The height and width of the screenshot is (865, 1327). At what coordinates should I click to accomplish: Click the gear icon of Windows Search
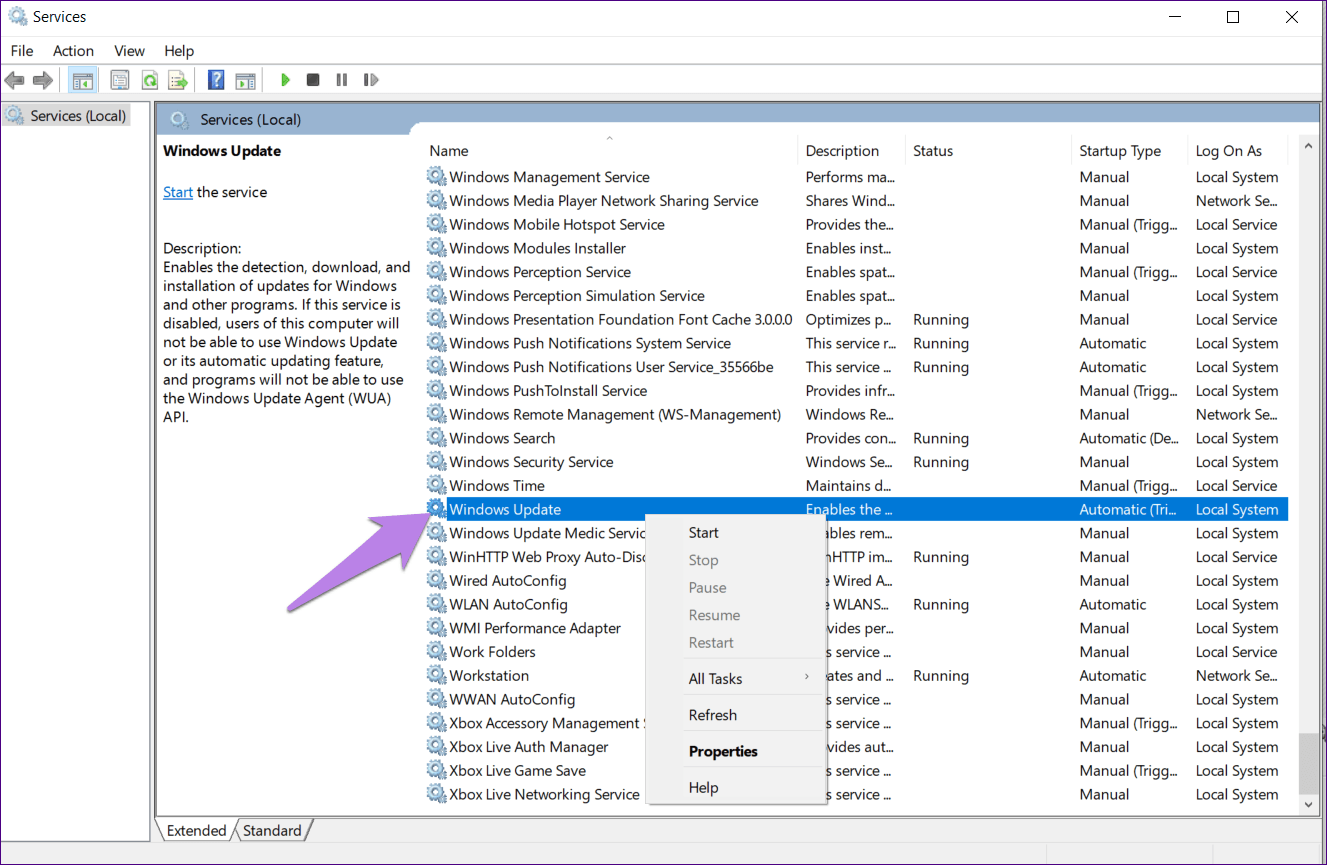(x=436, y=438)
